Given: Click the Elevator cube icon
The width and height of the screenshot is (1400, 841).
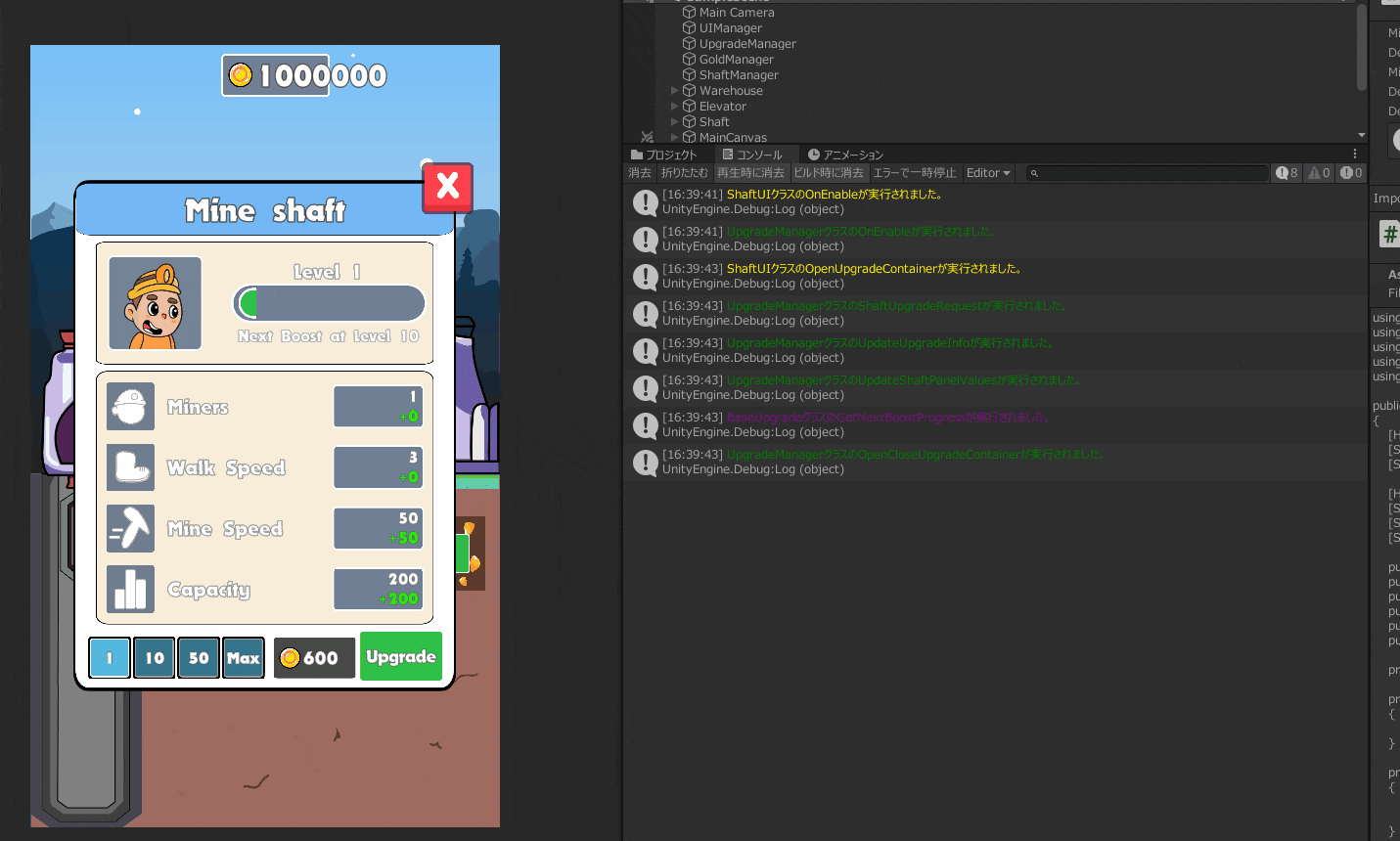Looking at the screenshot, I should click(689, 107).
